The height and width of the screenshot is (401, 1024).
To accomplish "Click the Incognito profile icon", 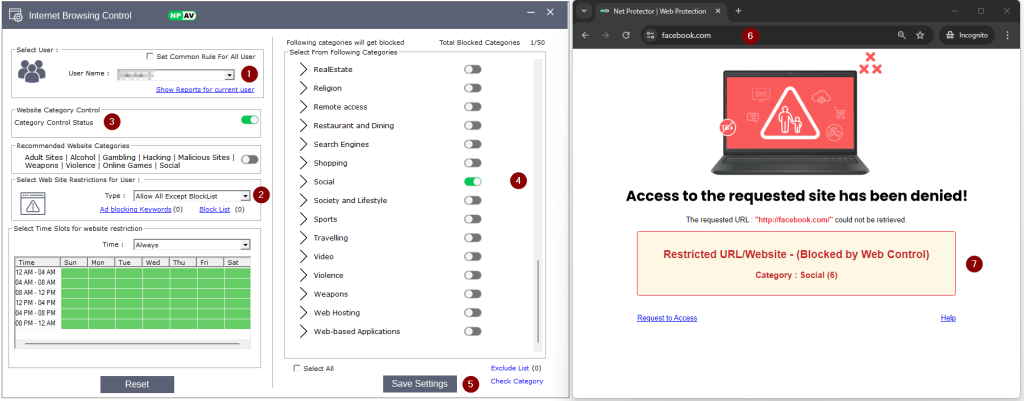I will pyautogui.click(x=965, y=34).
